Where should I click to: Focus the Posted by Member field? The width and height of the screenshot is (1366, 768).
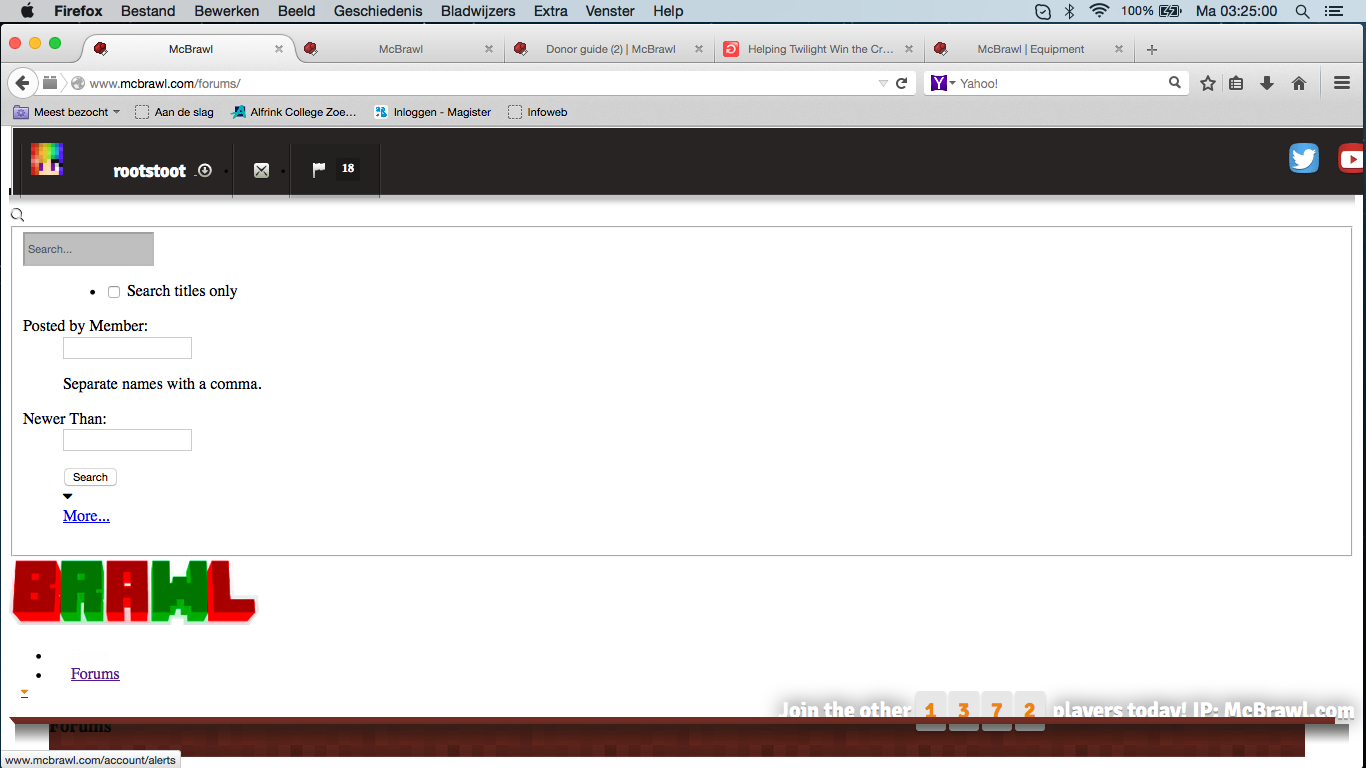tap(127, 348)
